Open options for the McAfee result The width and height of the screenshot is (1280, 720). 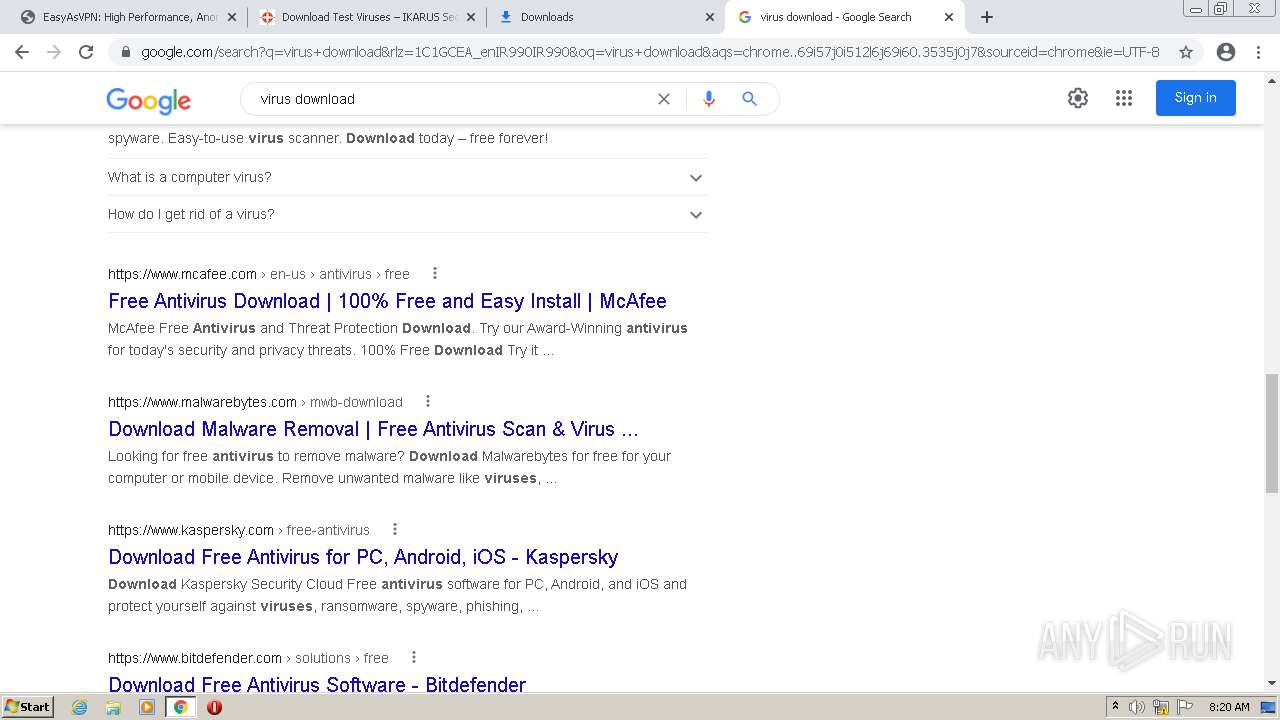point(434,273)
